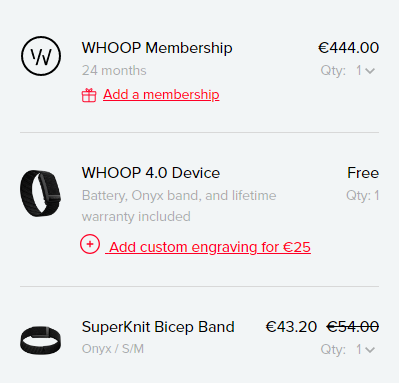The height and width of the screenshot is (383, 410).
Task: Select the WHOOP Membership title
Action: [157, 48]
